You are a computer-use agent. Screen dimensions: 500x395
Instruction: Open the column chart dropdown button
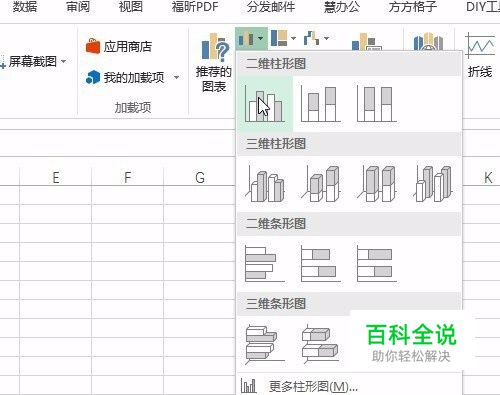pyautogui.click(x=251, y=38)
